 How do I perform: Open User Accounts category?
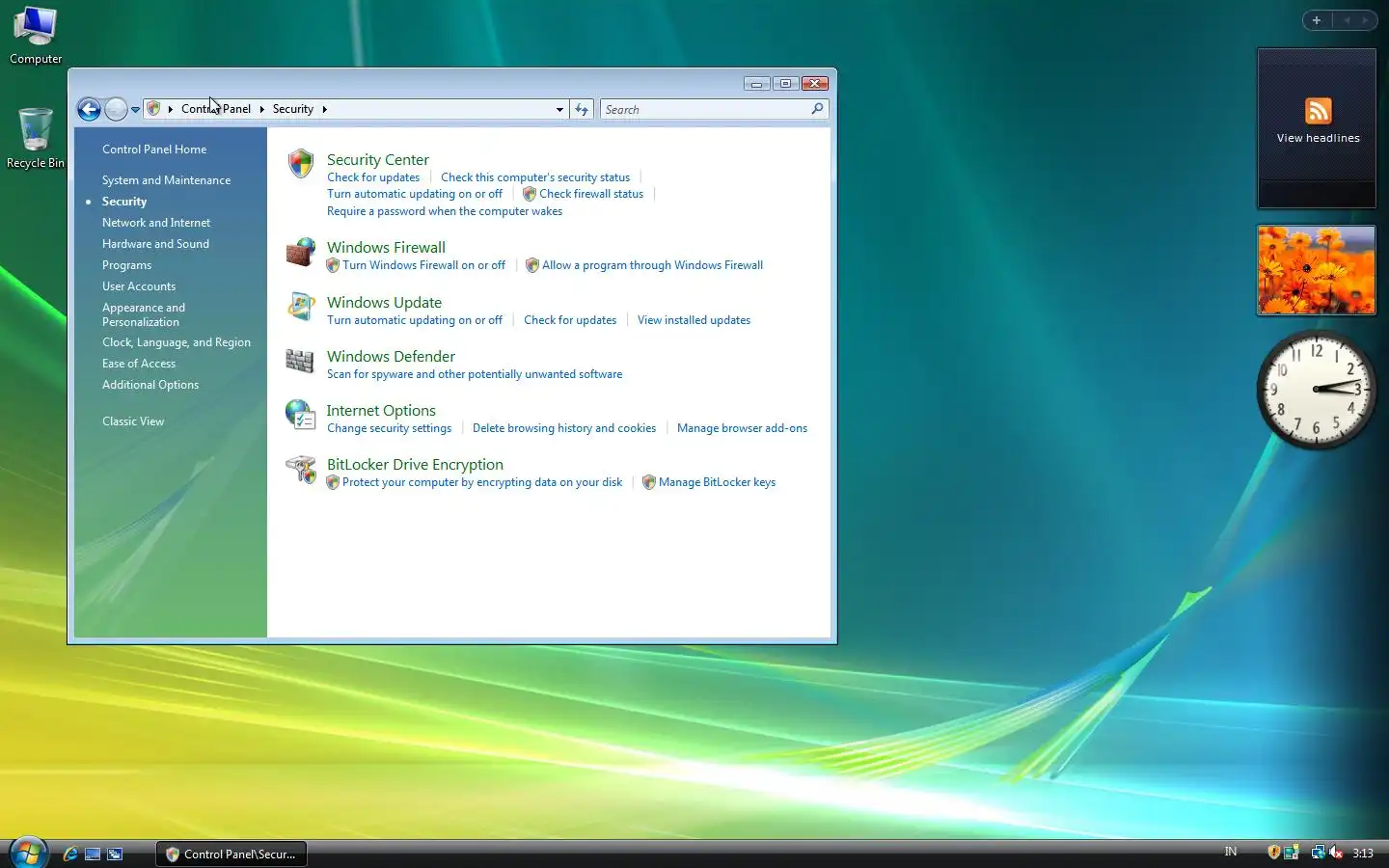139,286
